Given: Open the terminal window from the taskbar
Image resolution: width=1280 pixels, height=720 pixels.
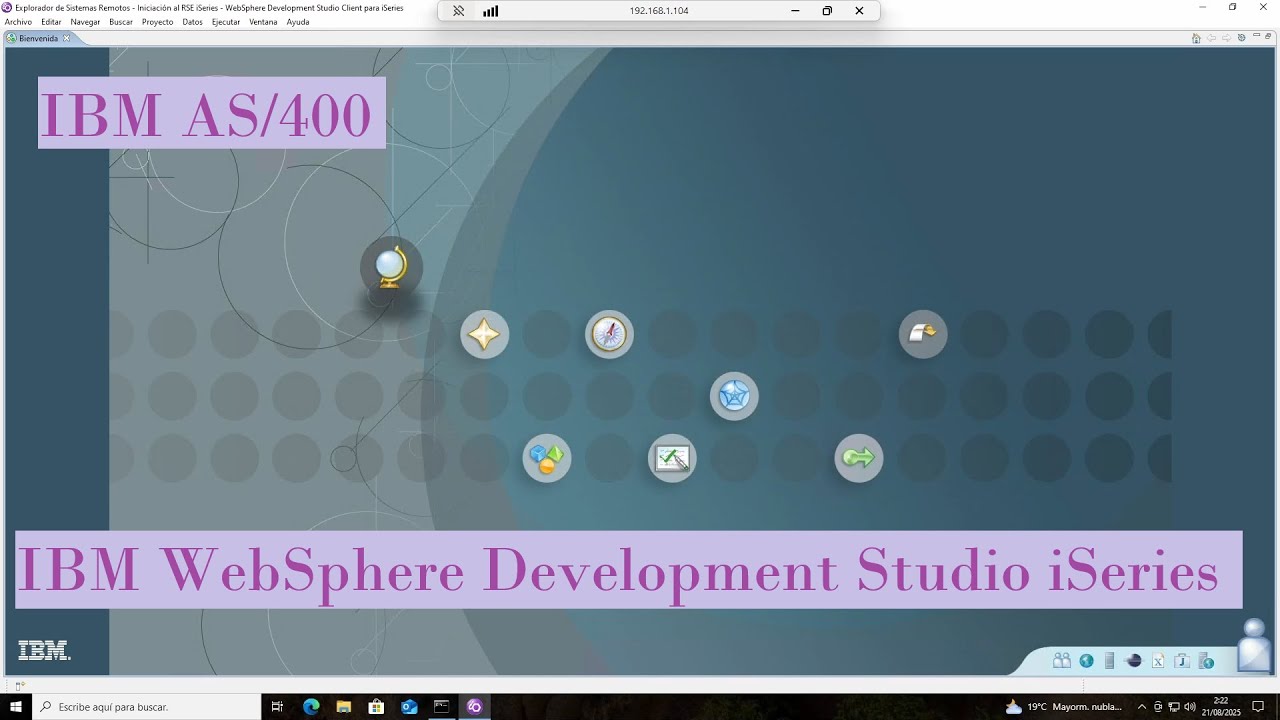Looking at the screenshot, I should pos(441,707).
